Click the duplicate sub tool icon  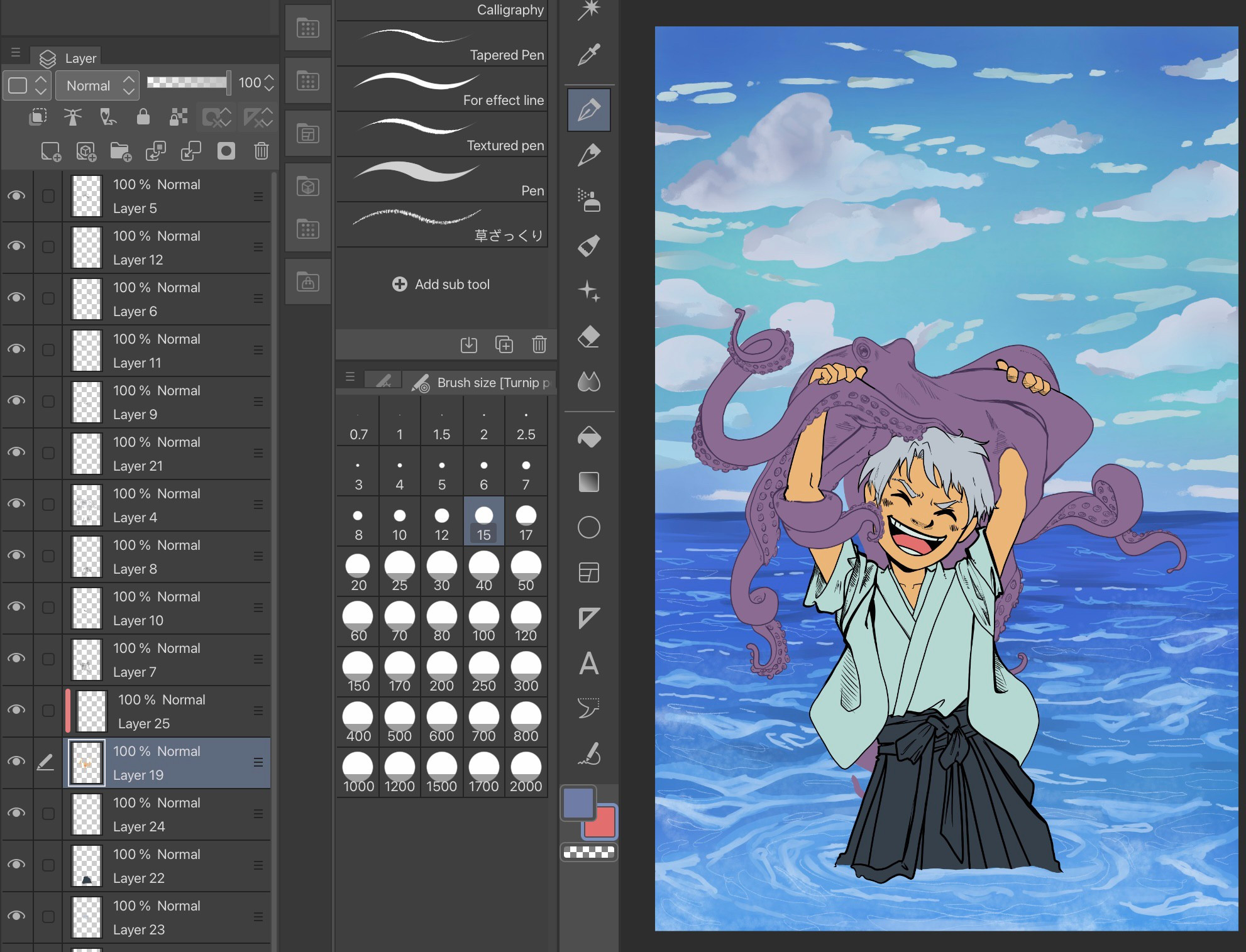point(504,344)
